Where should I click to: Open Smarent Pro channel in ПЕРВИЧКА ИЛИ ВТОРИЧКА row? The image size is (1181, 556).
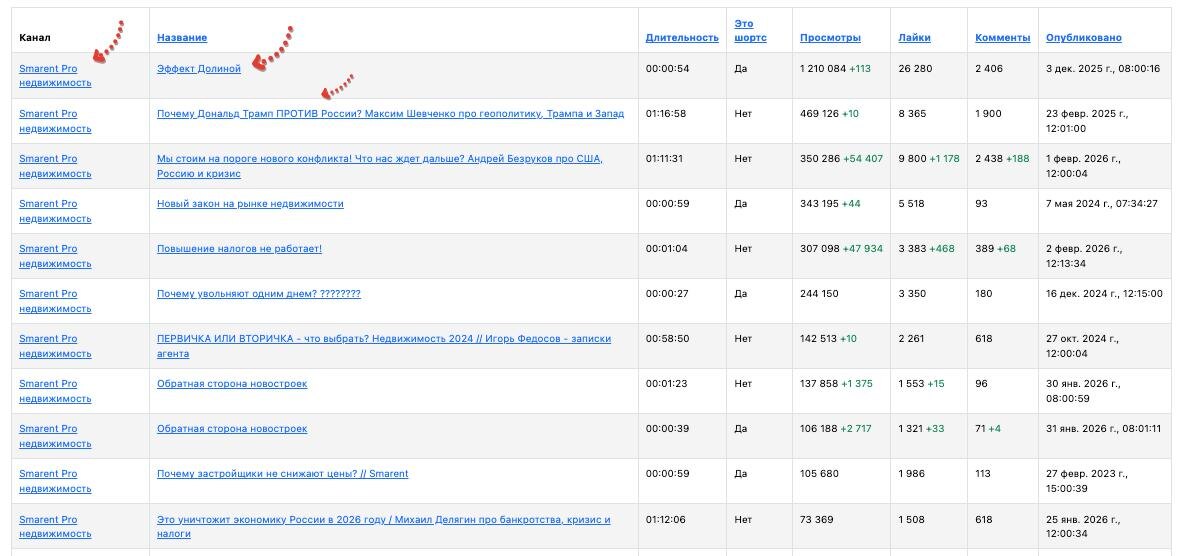pos(55,347)
